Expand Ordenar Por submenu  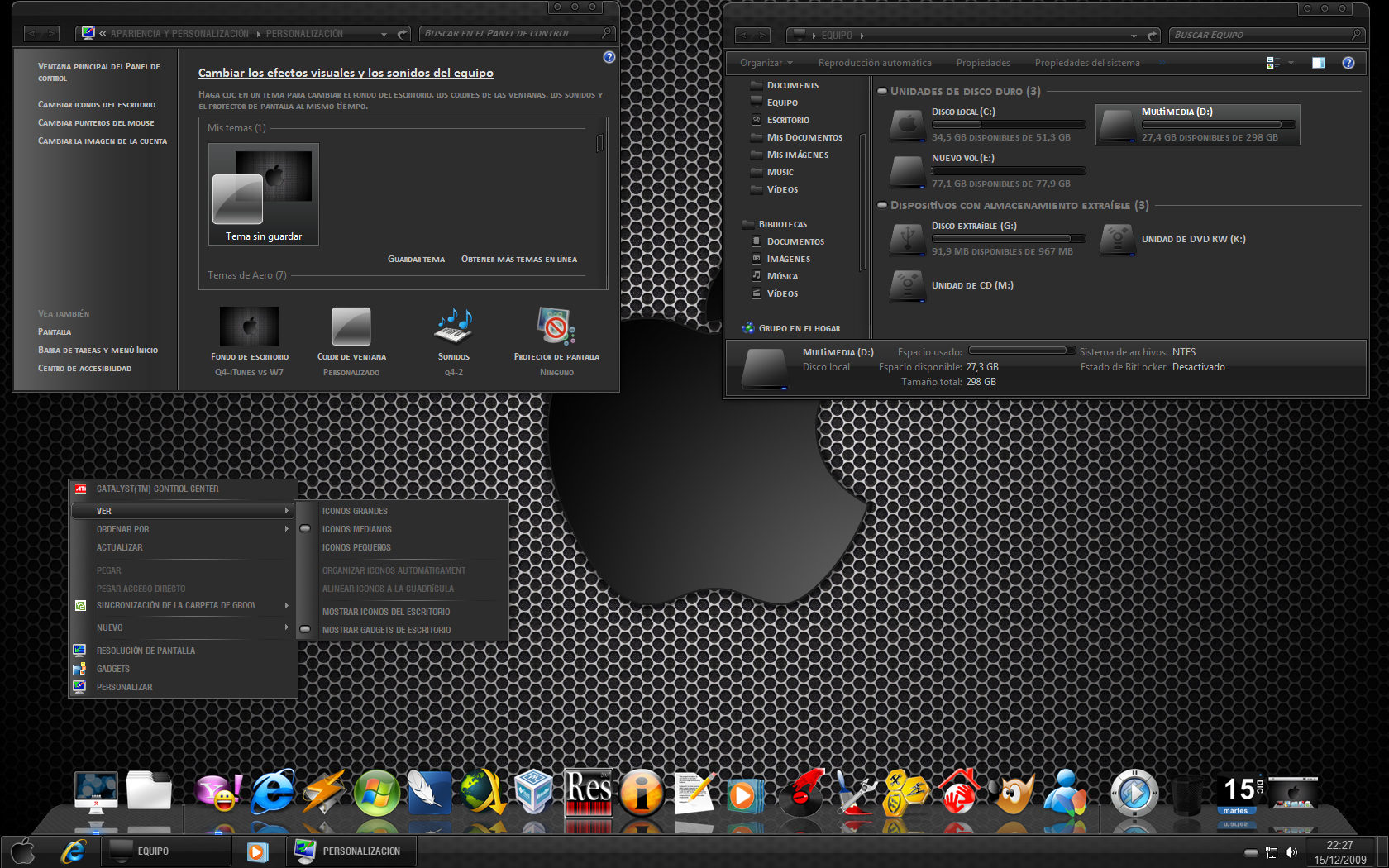click(x=183, y=529)
